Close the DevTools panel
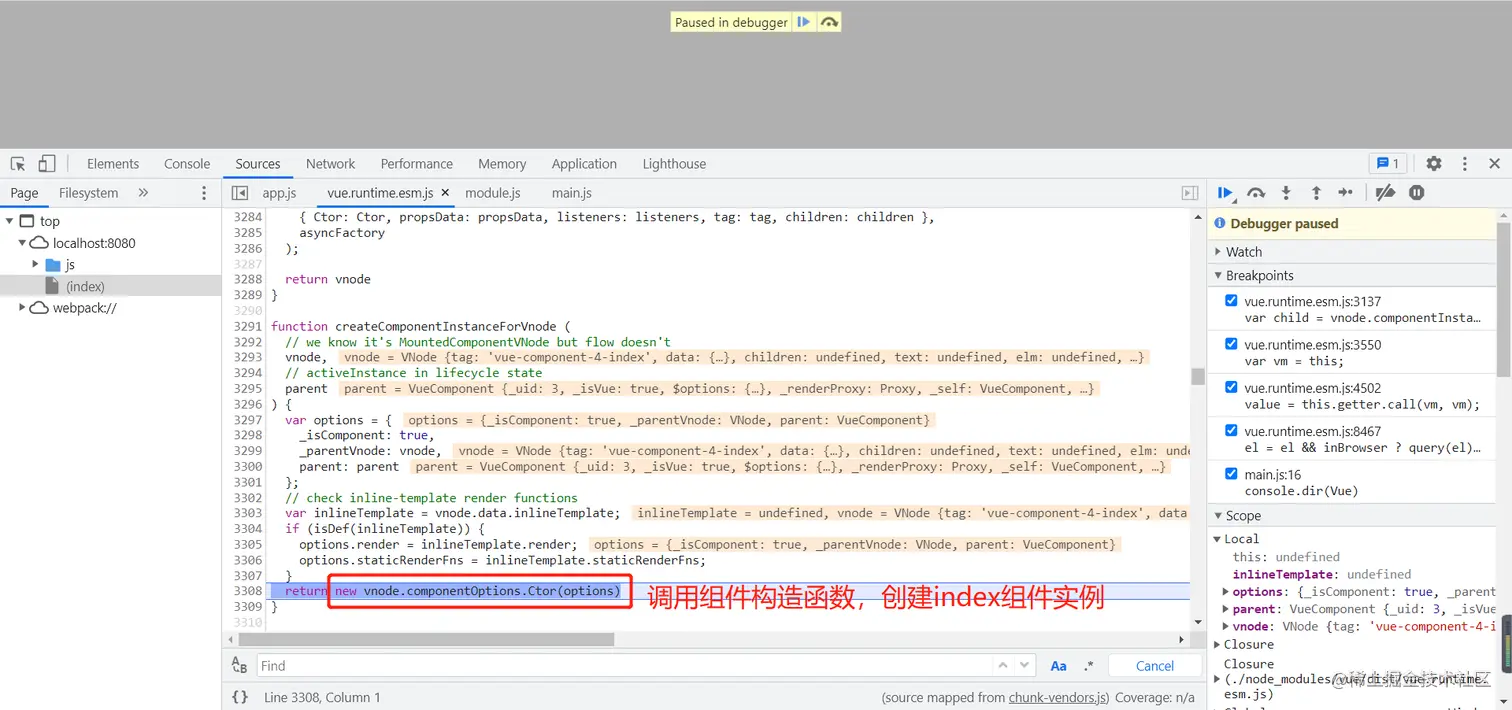The image size is (1512, 710). [x=1495, y=164]
